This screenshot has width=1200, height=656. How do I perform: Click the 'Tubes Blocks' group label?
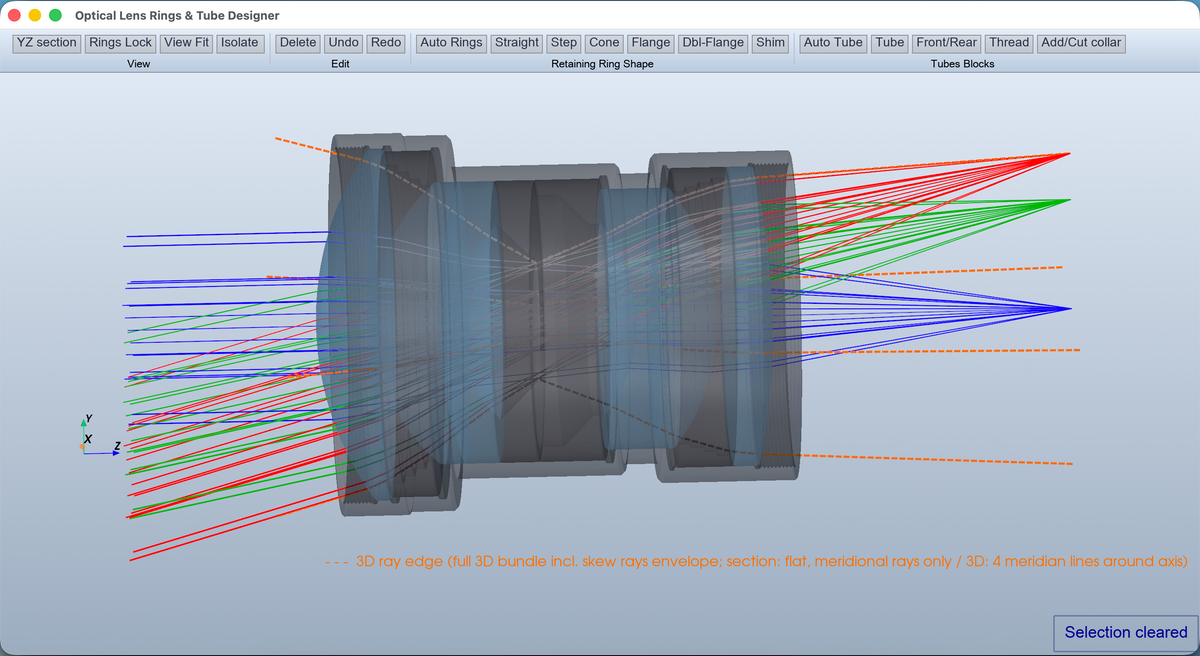(962, 64)
